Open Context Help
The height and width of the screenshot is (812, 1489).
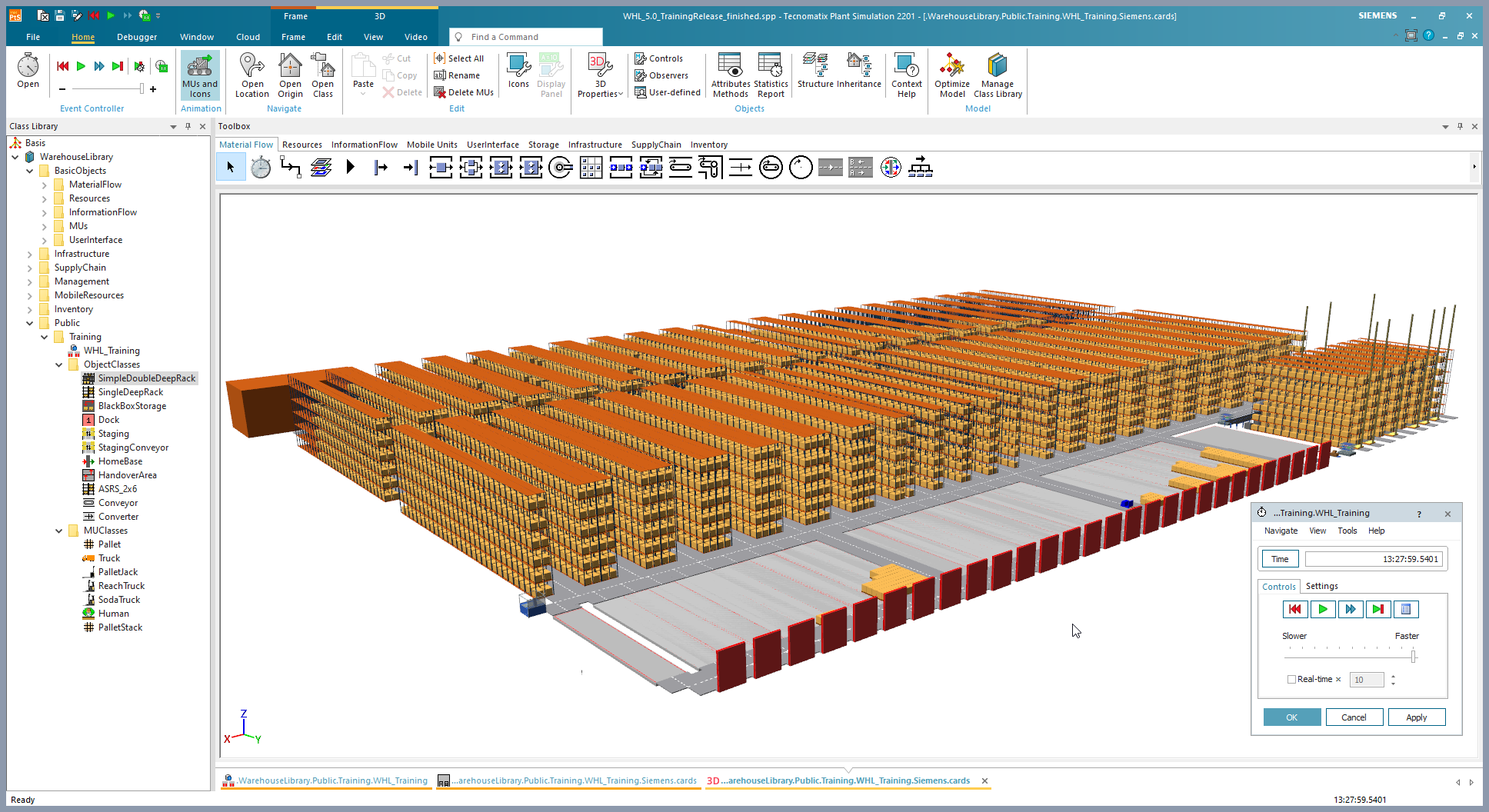tap(907, 75)
